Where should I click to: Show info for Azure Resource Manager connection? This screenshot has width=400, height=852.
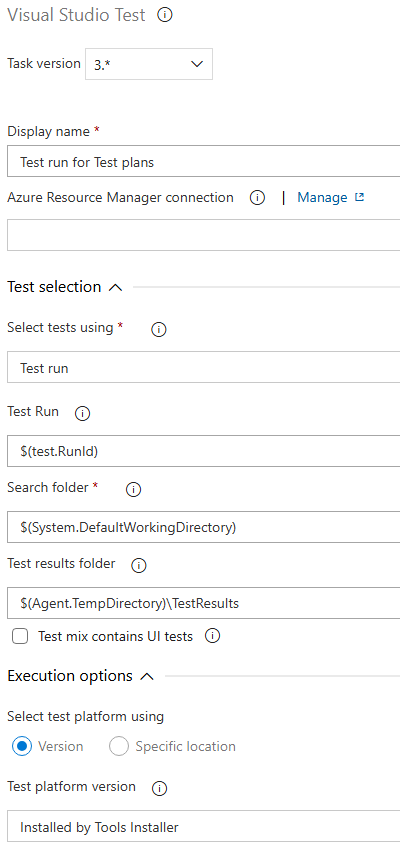pos(257,198)
